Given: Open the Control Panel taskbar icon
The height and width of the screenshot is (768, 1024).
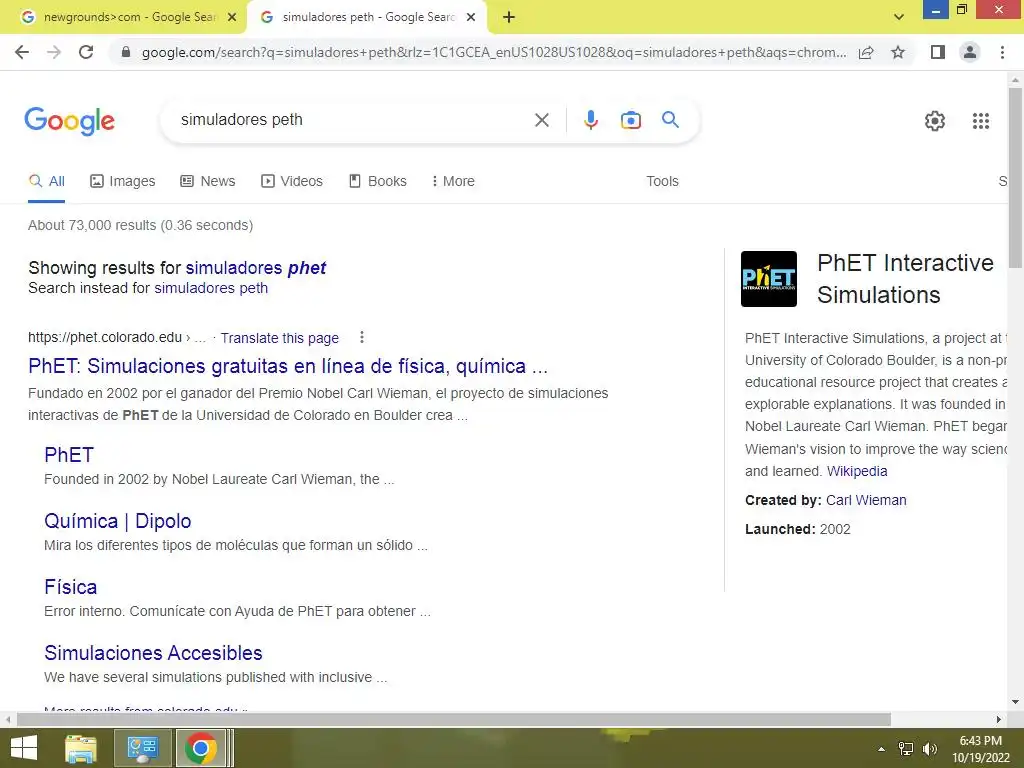Looking at the screenshot, I should [143, 748].
